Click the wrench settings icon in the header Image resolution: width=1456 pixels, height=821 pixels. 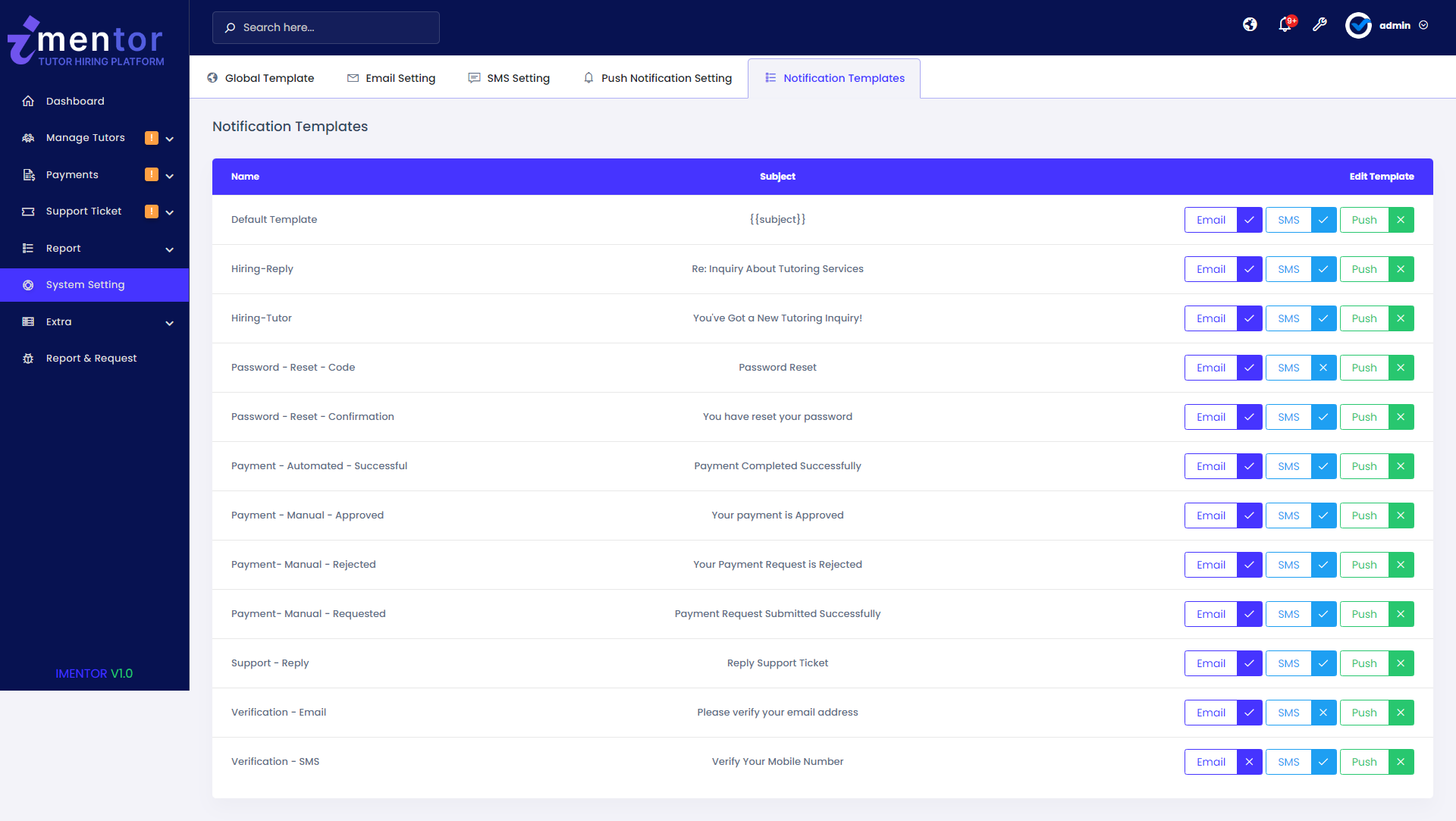pyautogui.click(x=1320, y=24)
